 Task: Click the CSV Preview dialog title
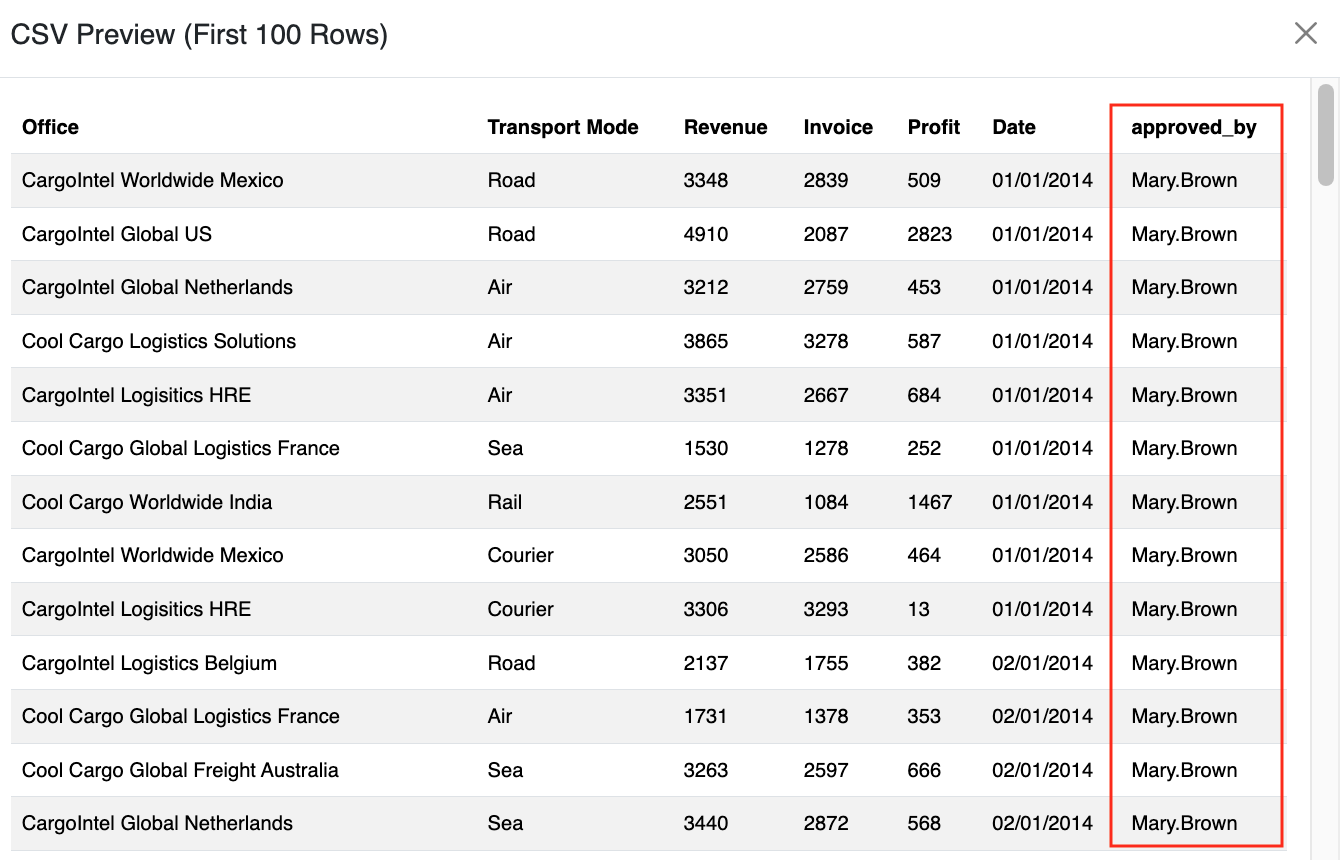pyautogui.click(x=199, y=35)
